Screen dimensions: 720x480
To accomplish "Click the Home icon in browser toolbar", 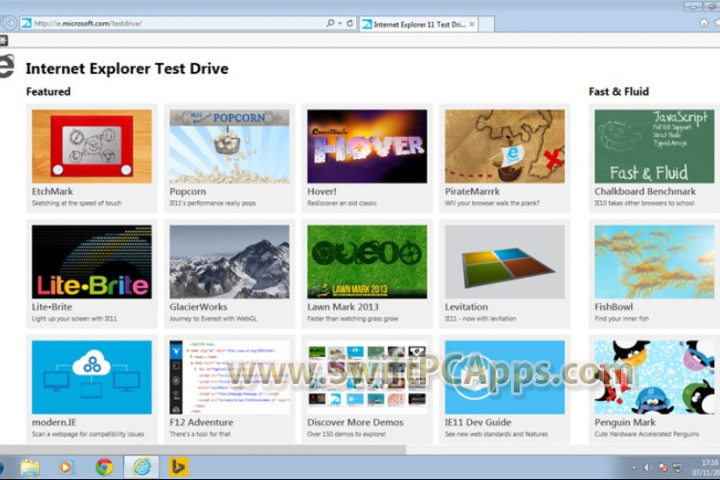I will (x=704, y=23).
